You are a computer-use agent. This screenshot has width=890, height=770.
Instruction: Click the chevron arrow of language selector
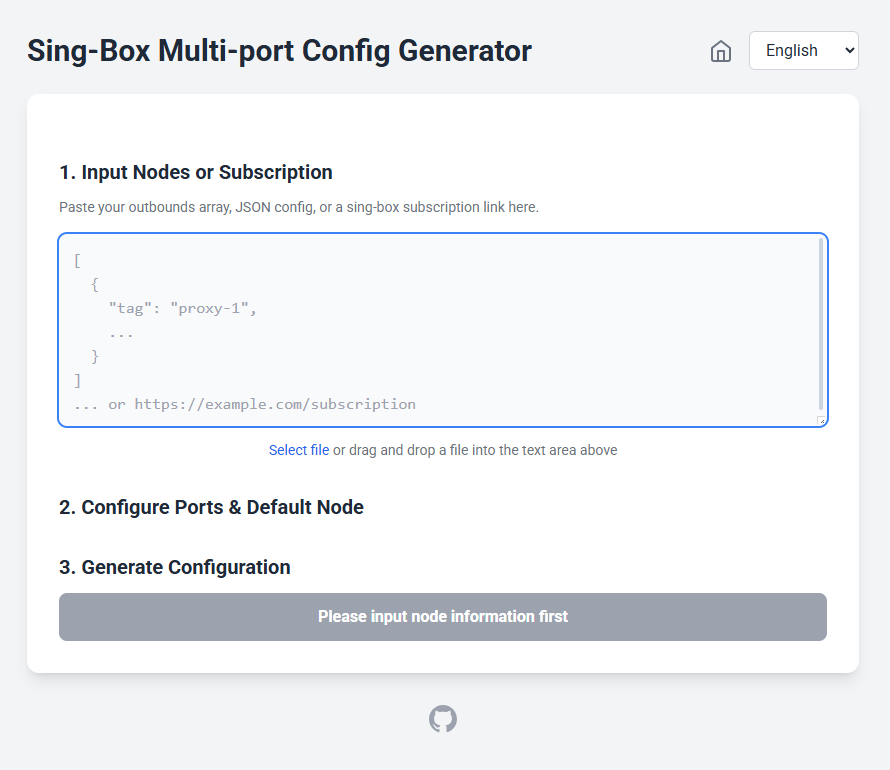tap(849, 50)
